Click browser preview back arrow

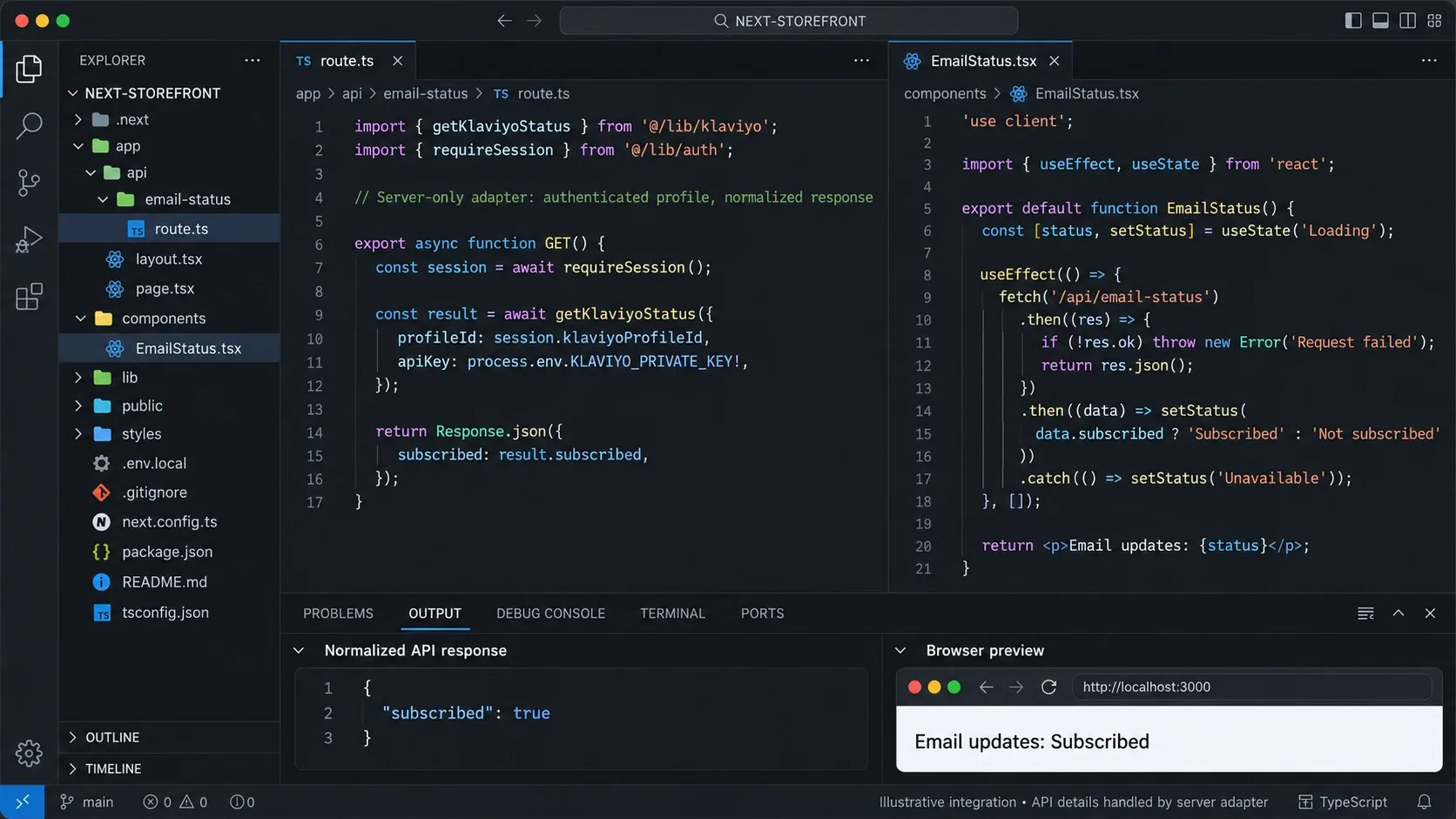[986, 687]
